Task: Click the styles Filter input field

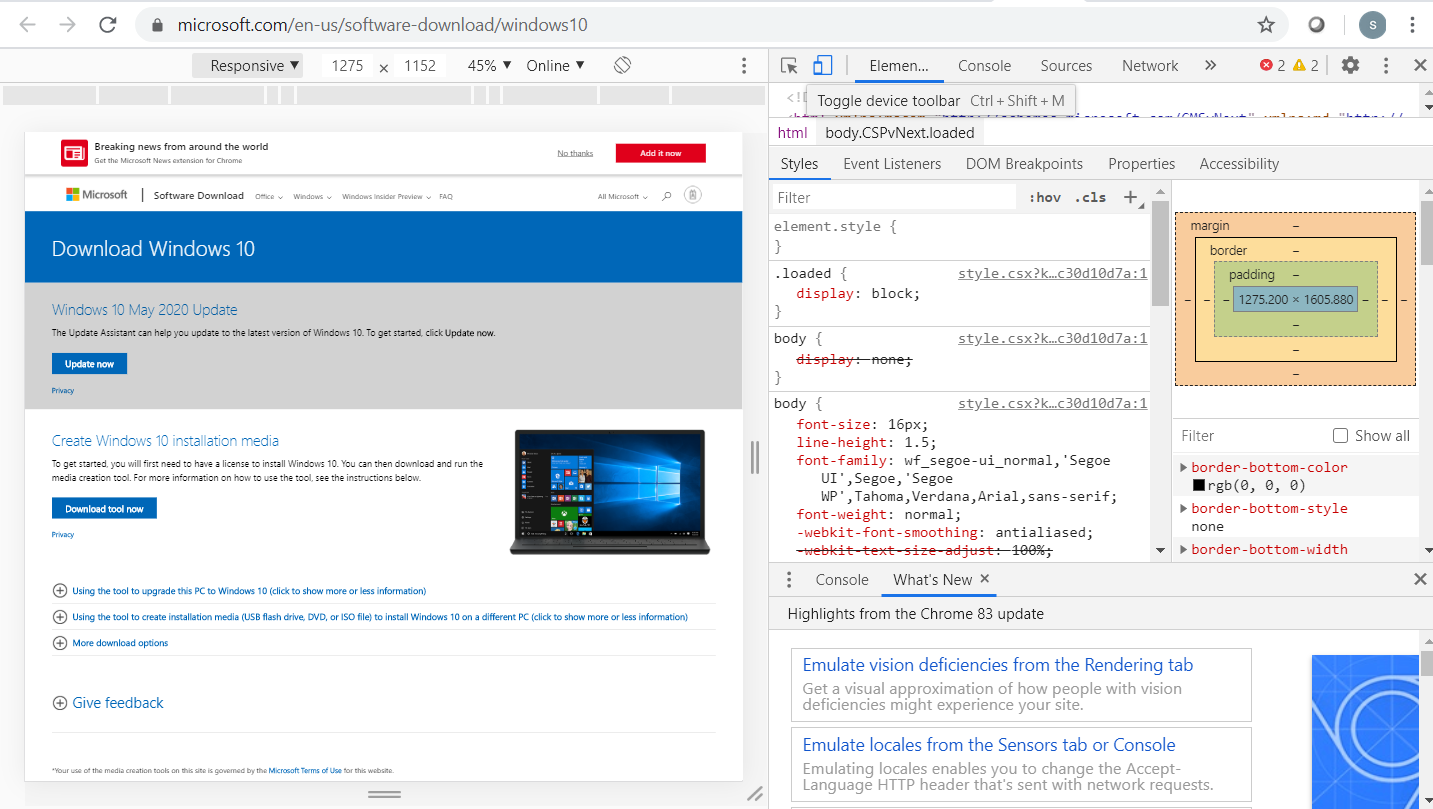Action: pyautogui.click(x=895, y=198)
